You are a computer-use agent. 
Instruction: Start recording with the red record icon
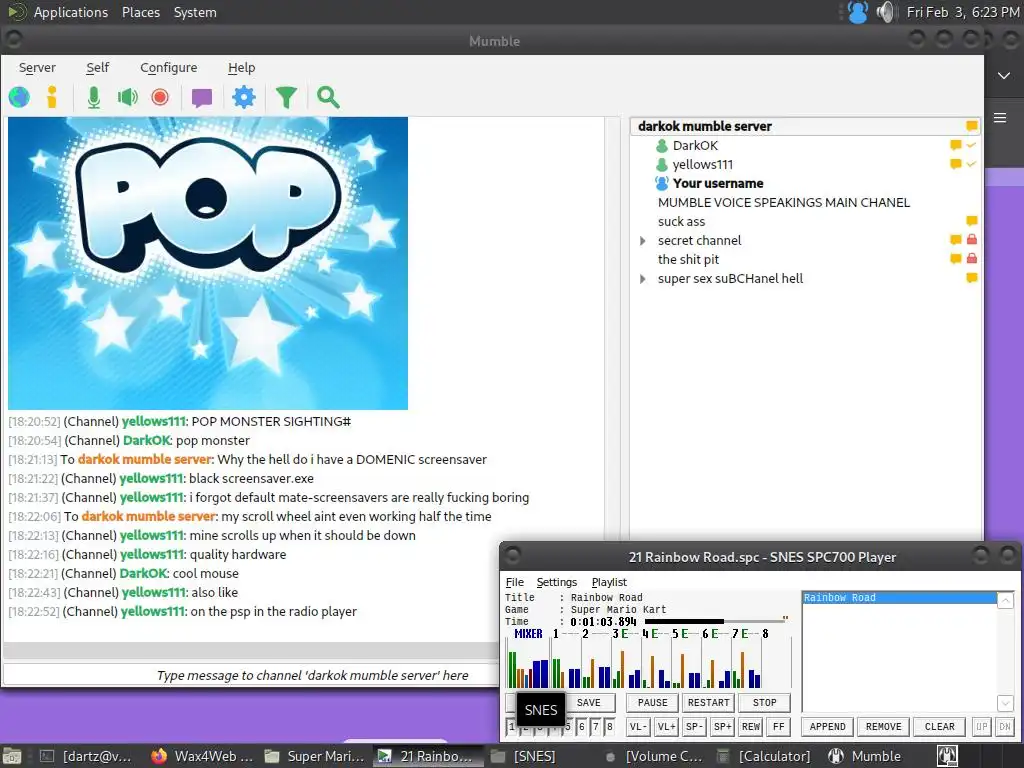click(x=160, y=97)
